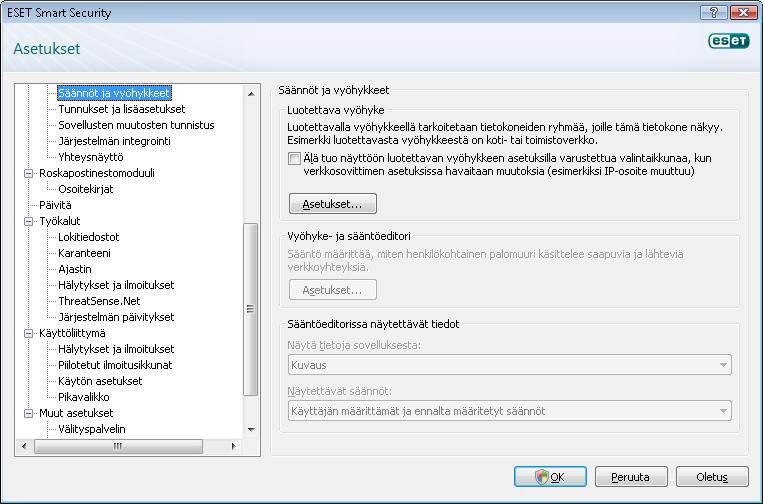This screenshot has width=763, height=504.
Task: Open Roskapostinestomoduuli settings
Action: [97, 173]
